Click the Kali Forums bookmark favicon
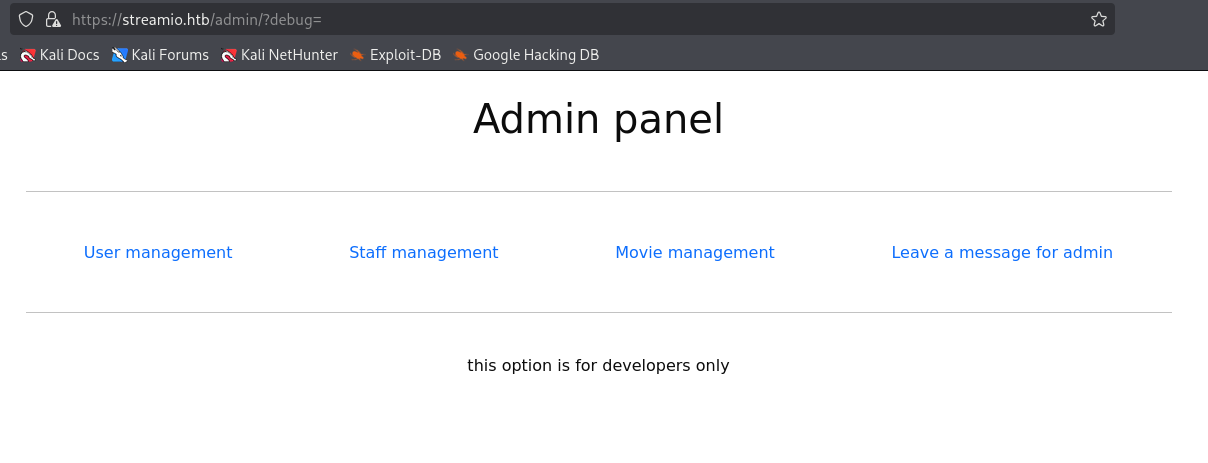1208x463 pixels. [120, 55]
